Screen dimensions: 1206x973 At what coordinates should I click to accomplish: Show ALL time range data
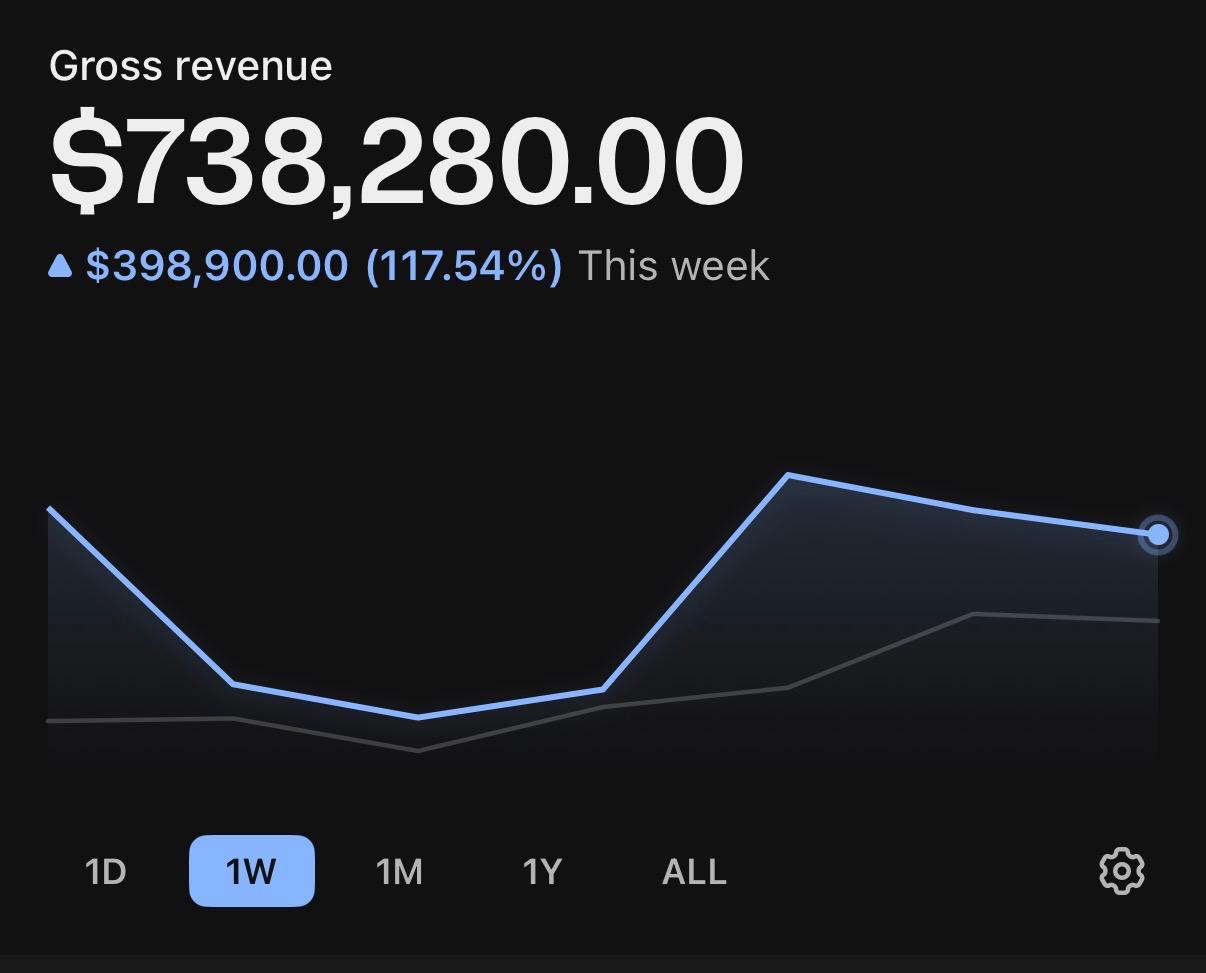point(694,871)
